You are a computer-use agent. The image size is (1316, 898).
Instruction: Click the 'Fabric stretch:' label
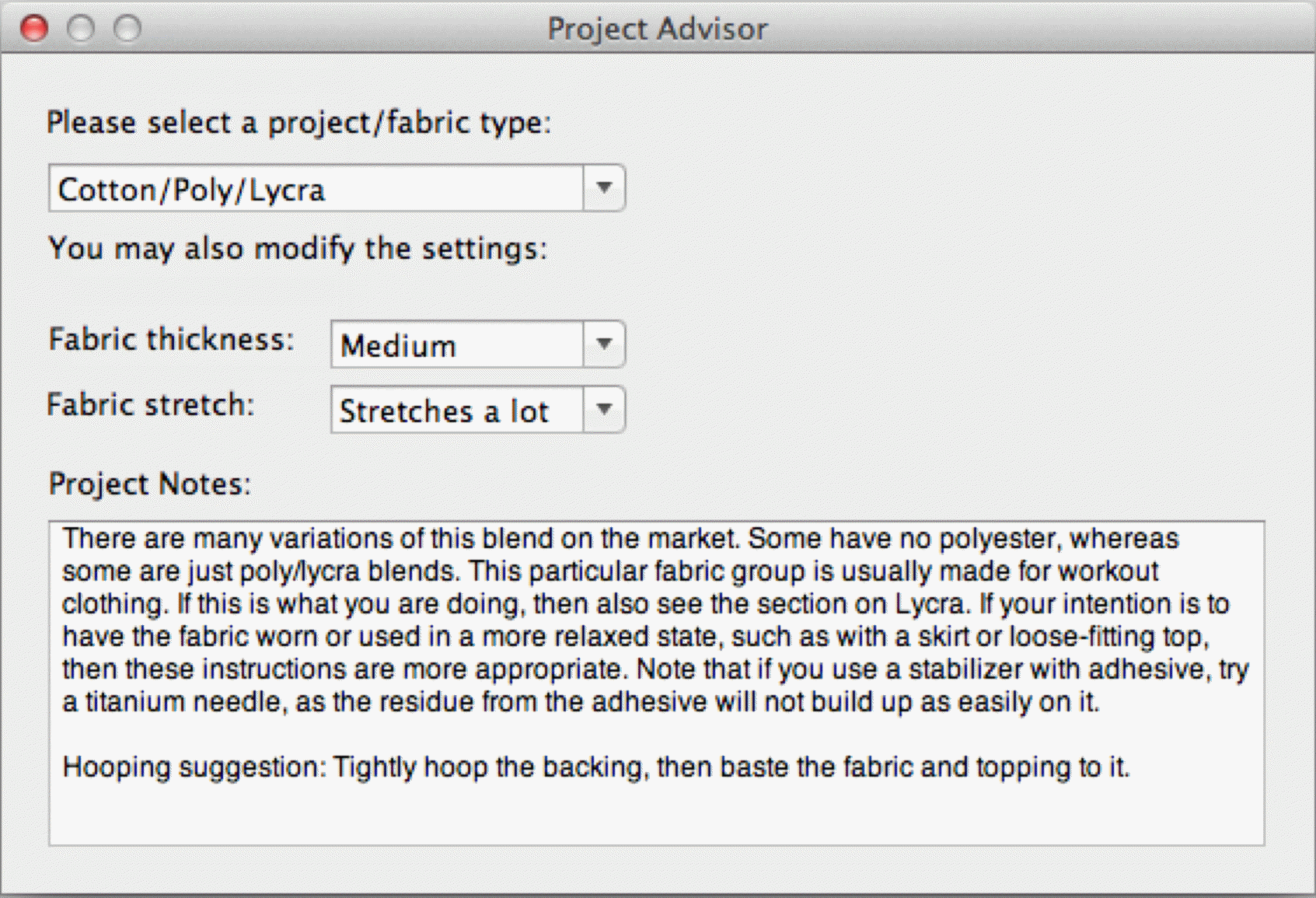click(x=151, y=405)
